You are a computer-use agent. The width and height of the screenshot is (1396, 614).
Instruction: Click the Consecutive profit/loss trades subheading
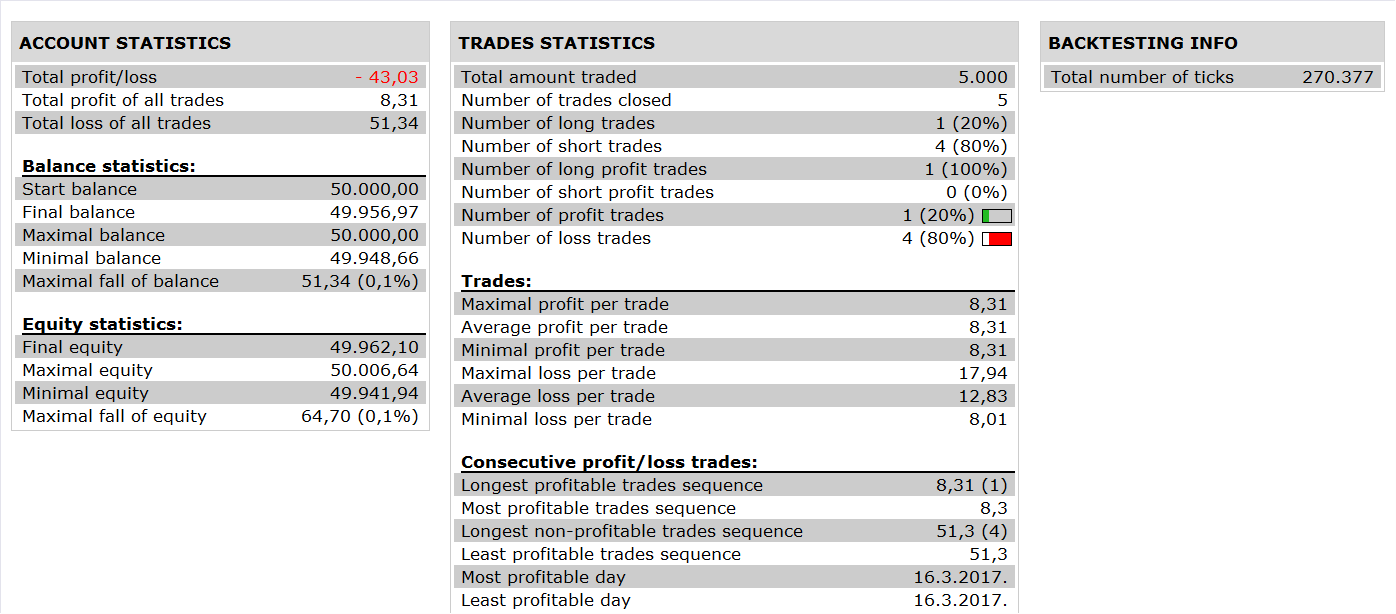click(x=609, y=462)
